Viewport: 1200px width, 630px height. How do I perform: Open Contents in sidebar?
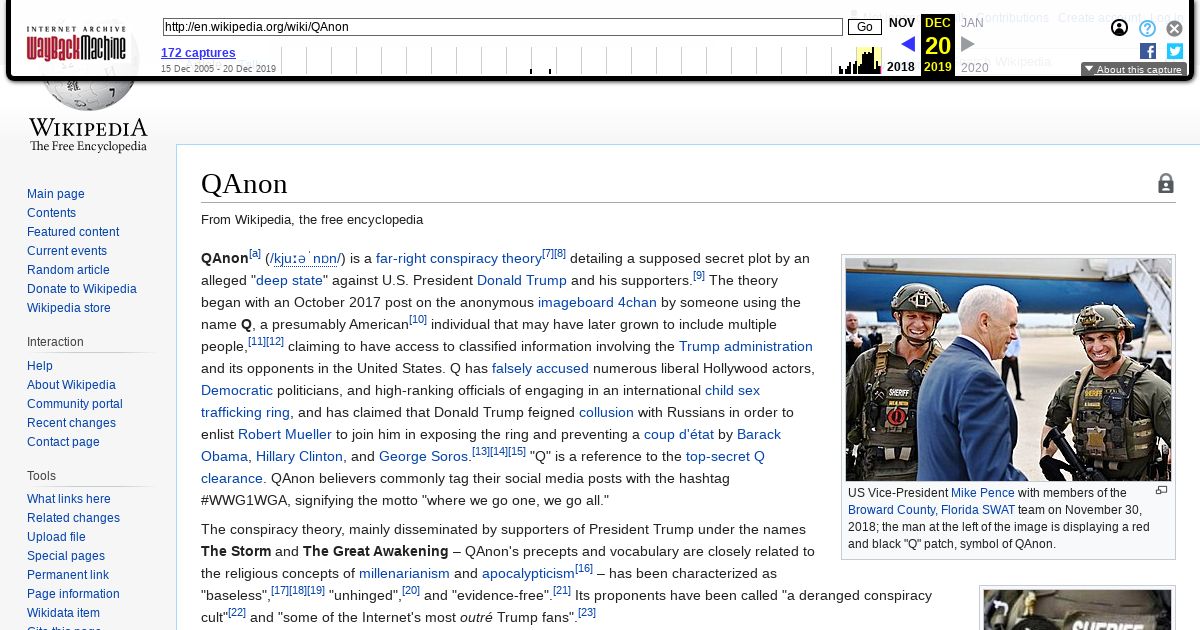point(51,213)
